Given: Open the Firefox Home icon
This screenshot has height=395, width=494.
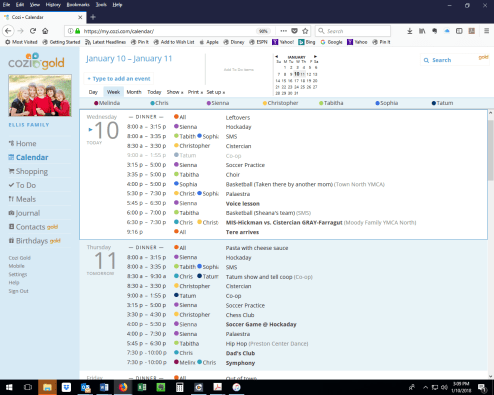Looking at the screenshot, I should 45,31.
